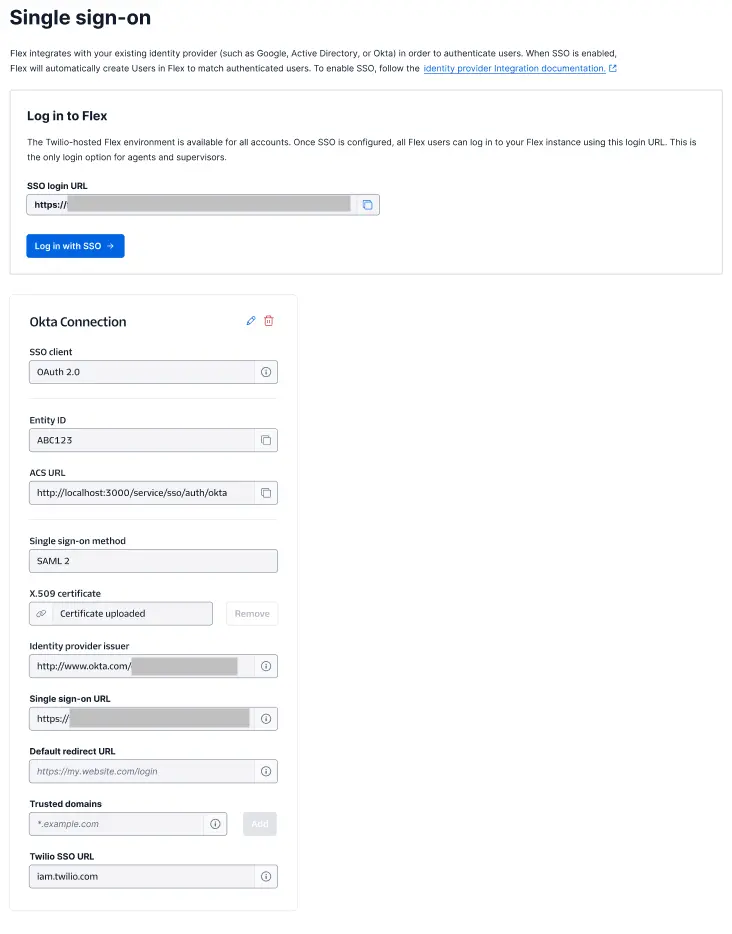Copy the SSO login URL
This screenshot has width=732, height=934.
(x=368, y=204)
